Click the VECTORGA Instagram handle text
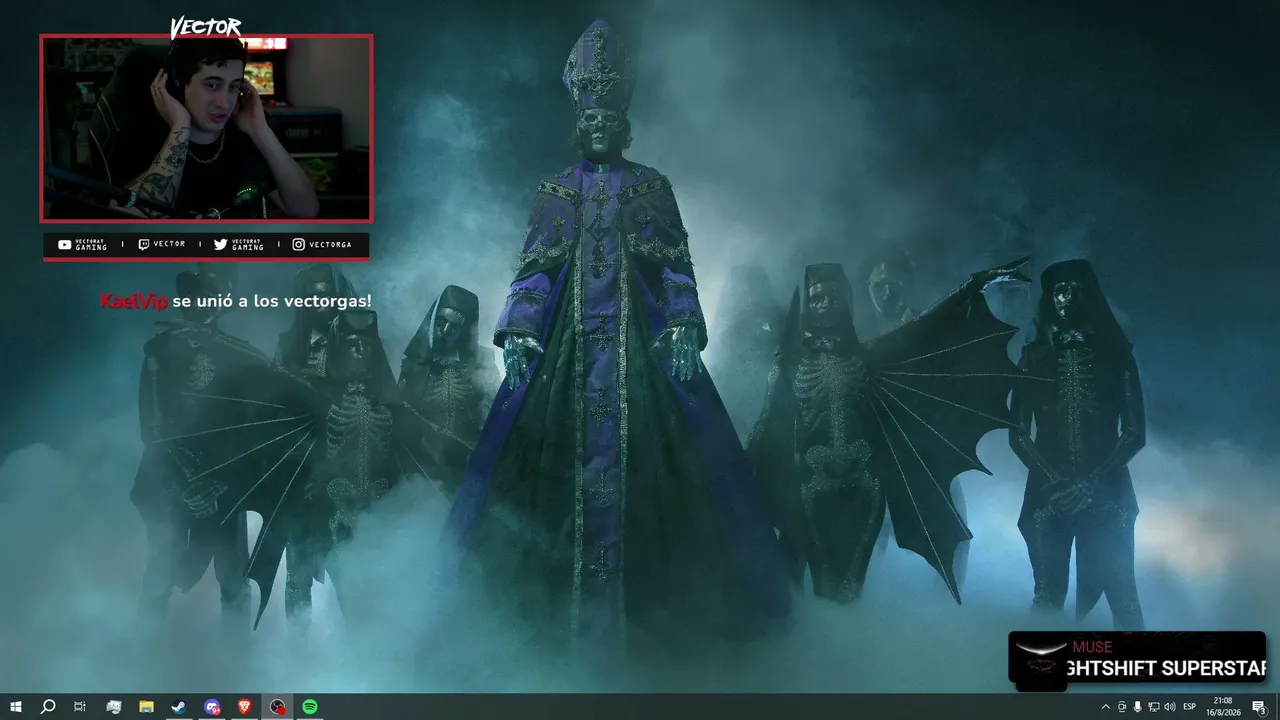 (x=330, y=244)
